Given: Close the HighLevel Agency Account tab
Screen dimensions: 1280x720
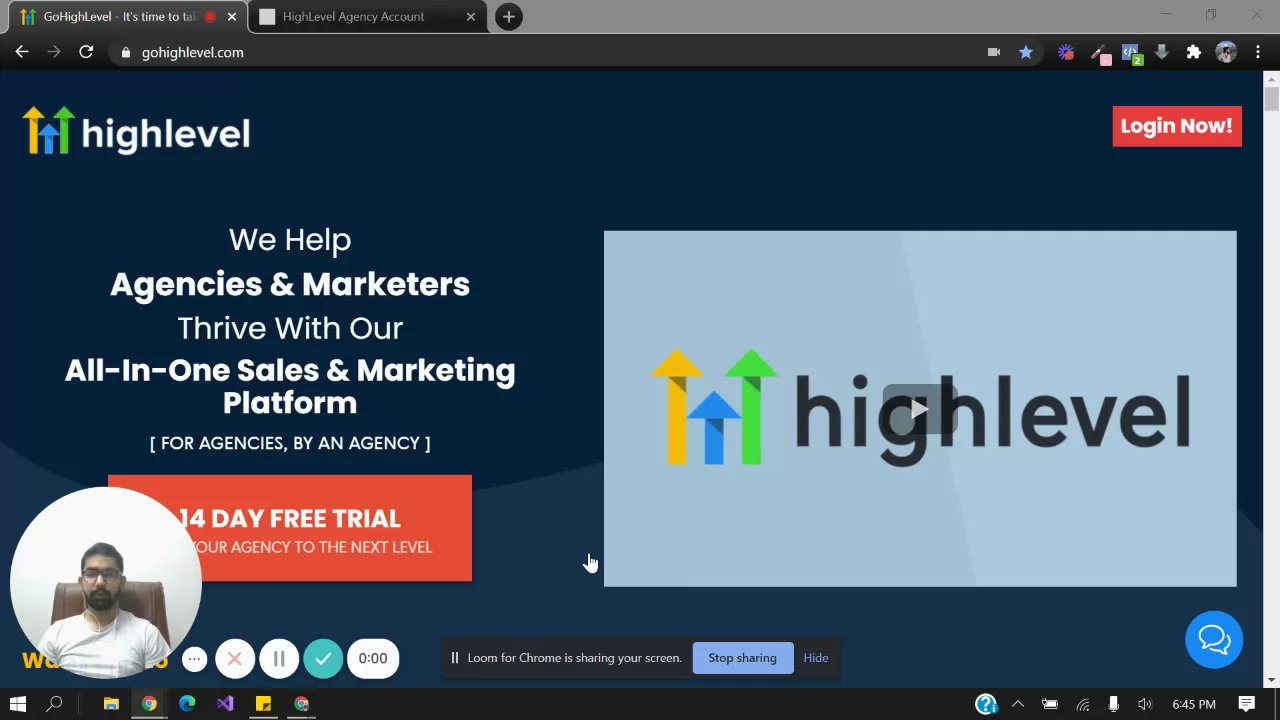Looking at the screenshot, I should tap(471, 17).
